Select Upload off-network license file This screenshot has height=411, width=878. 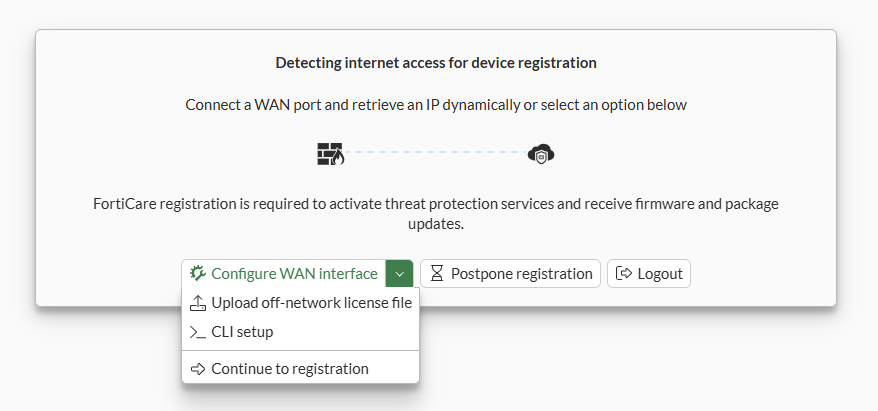311,303
